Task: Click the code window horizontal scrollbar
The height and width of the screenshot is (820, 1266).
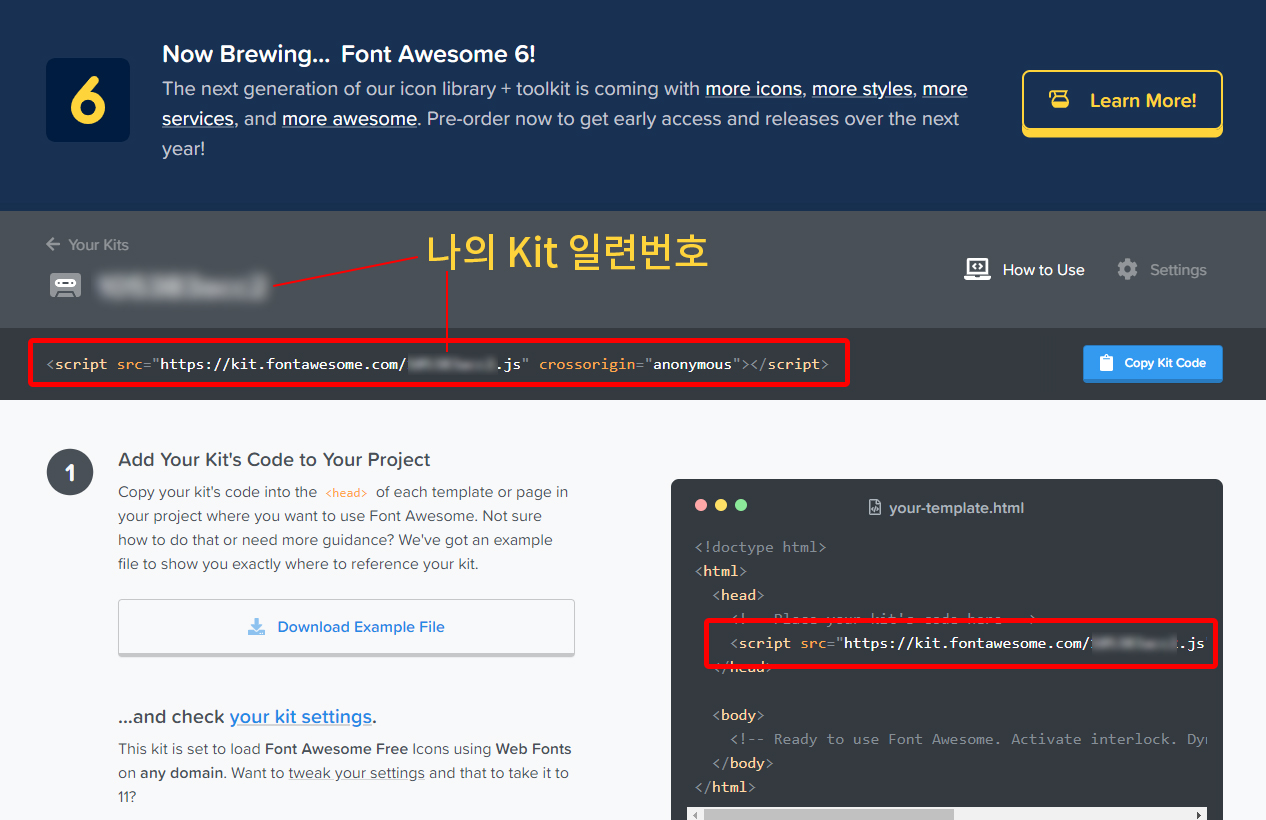Action: pos(946,814)
